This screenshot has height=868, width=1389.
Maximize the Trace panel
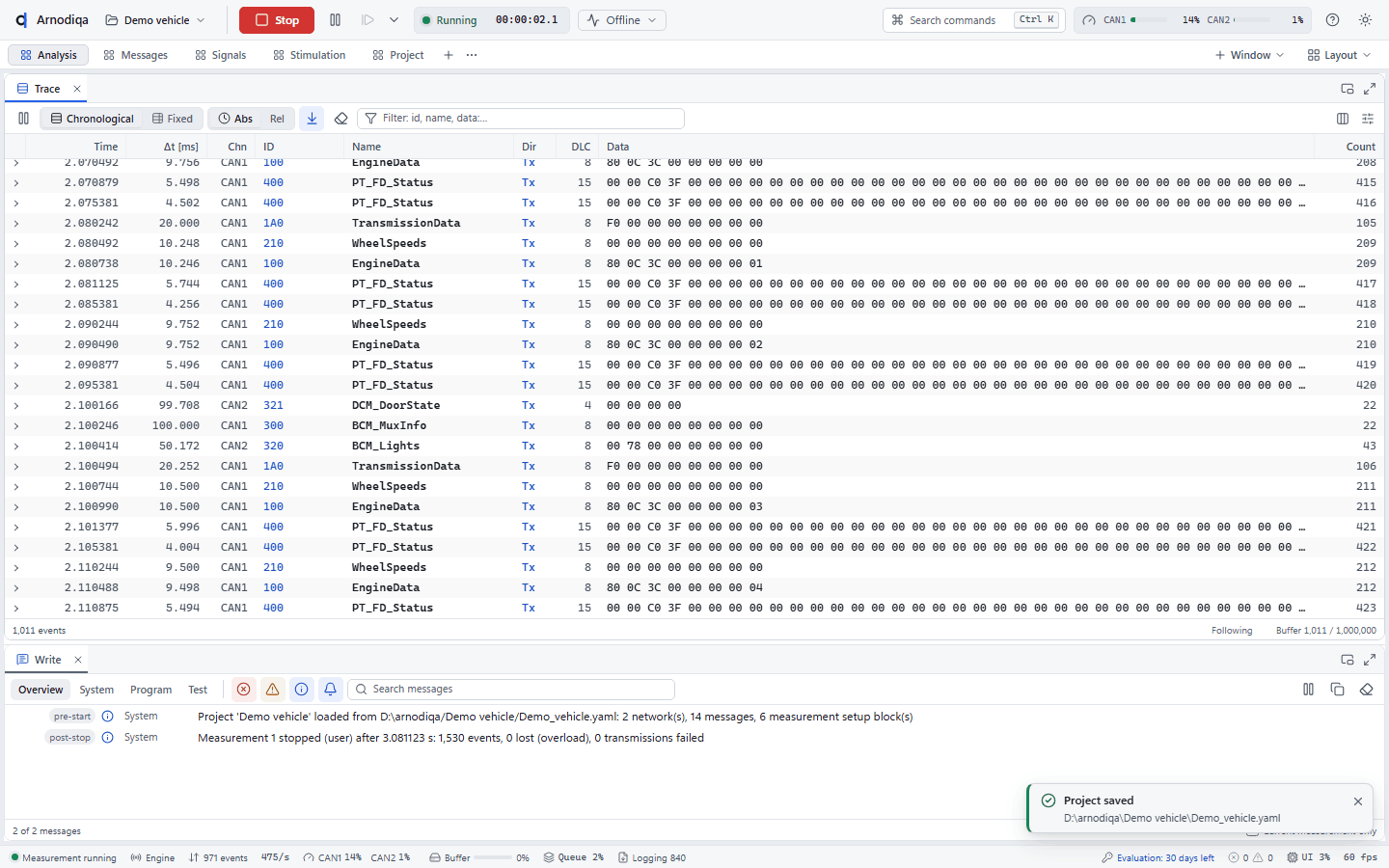1370,89
